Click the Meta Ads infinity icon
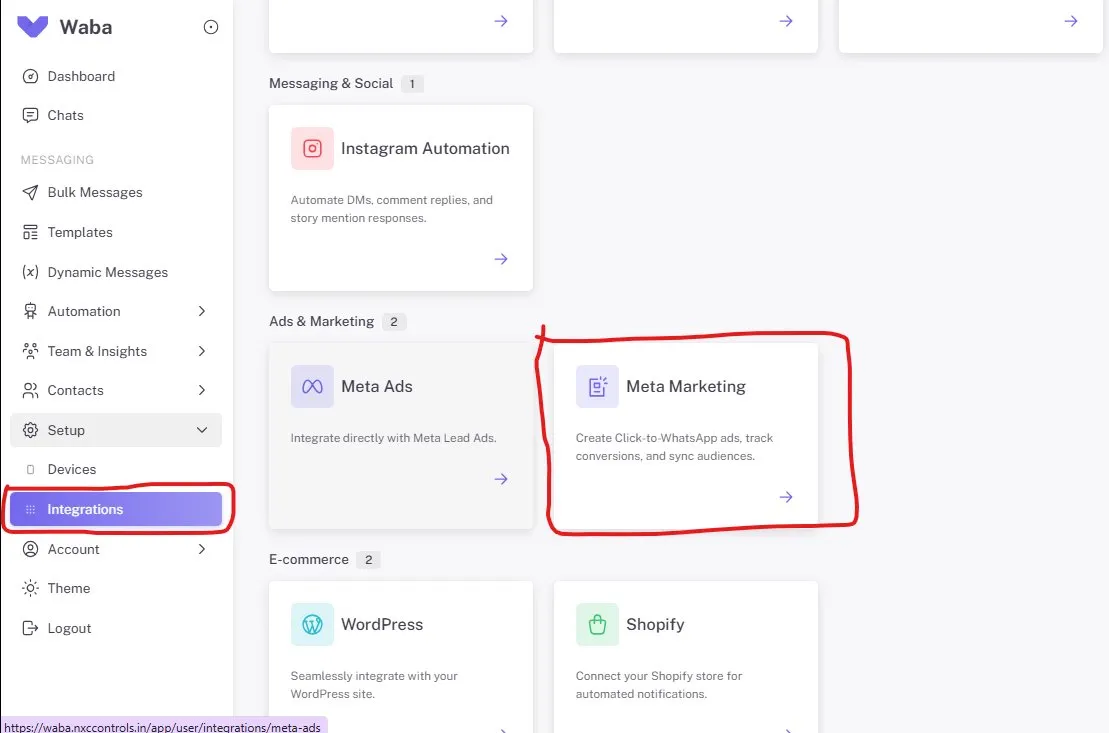The image size is (1109, 733). [312, 386]
